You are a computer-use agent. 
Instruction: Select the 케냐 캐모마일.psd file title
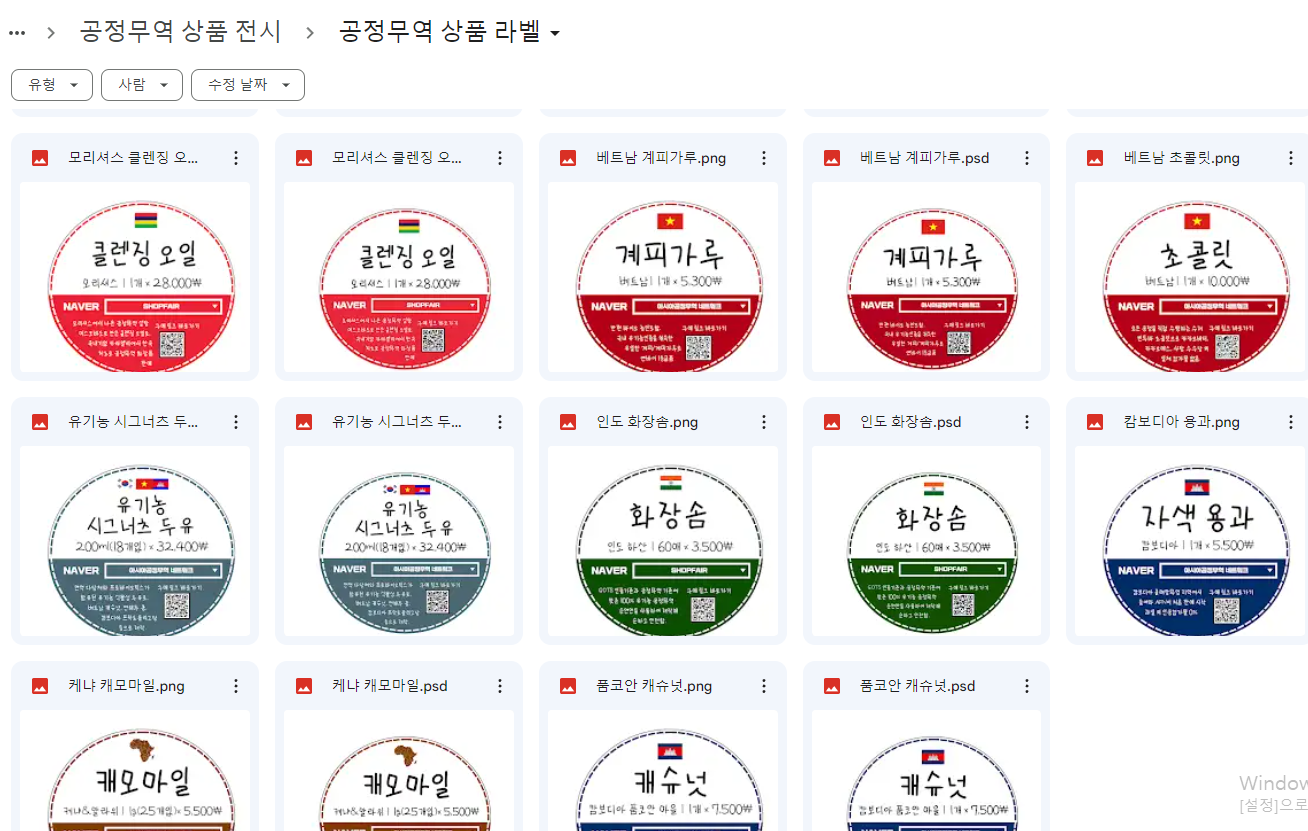click(x=390, y=686)
